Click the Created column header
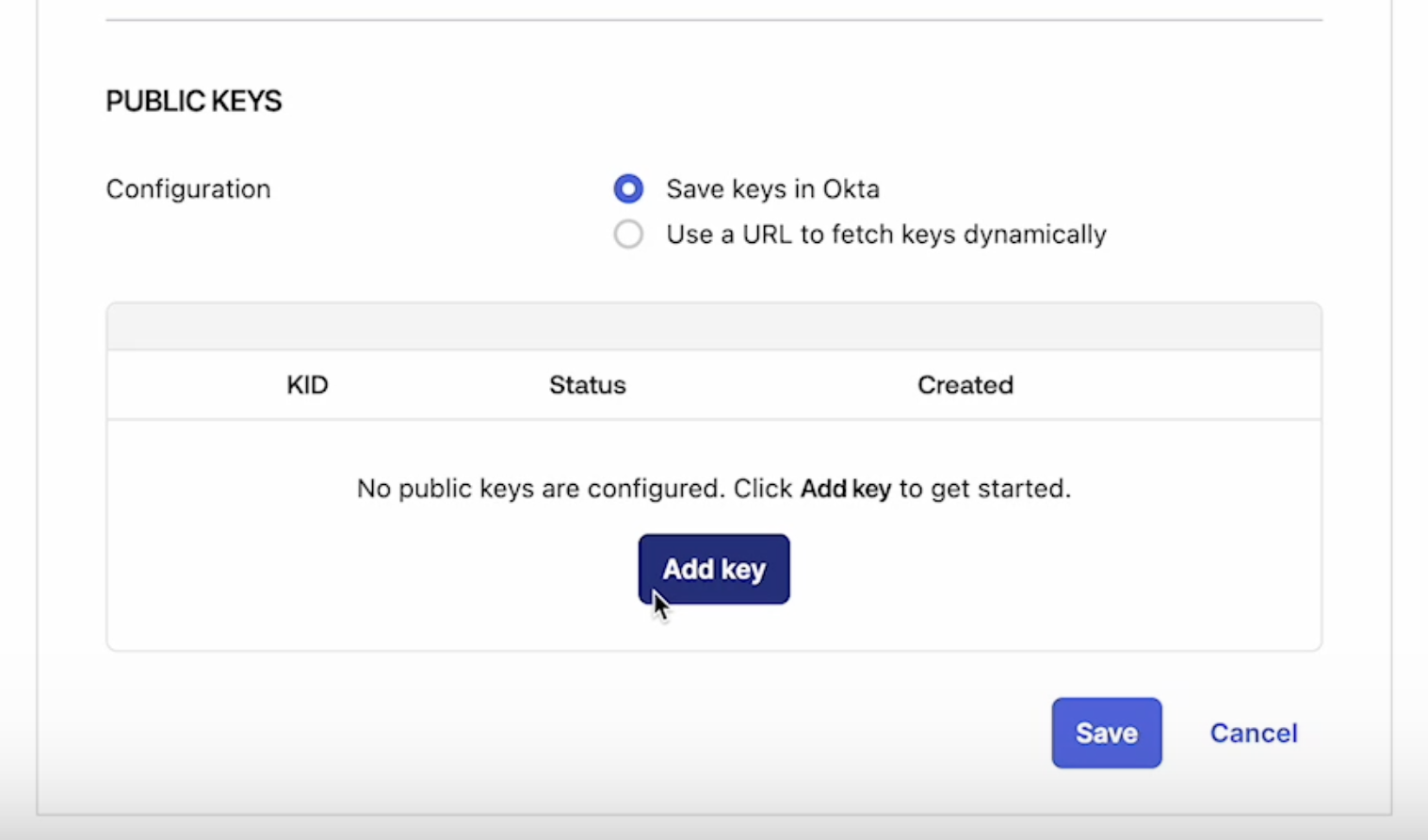 click(x=966, y=385)
